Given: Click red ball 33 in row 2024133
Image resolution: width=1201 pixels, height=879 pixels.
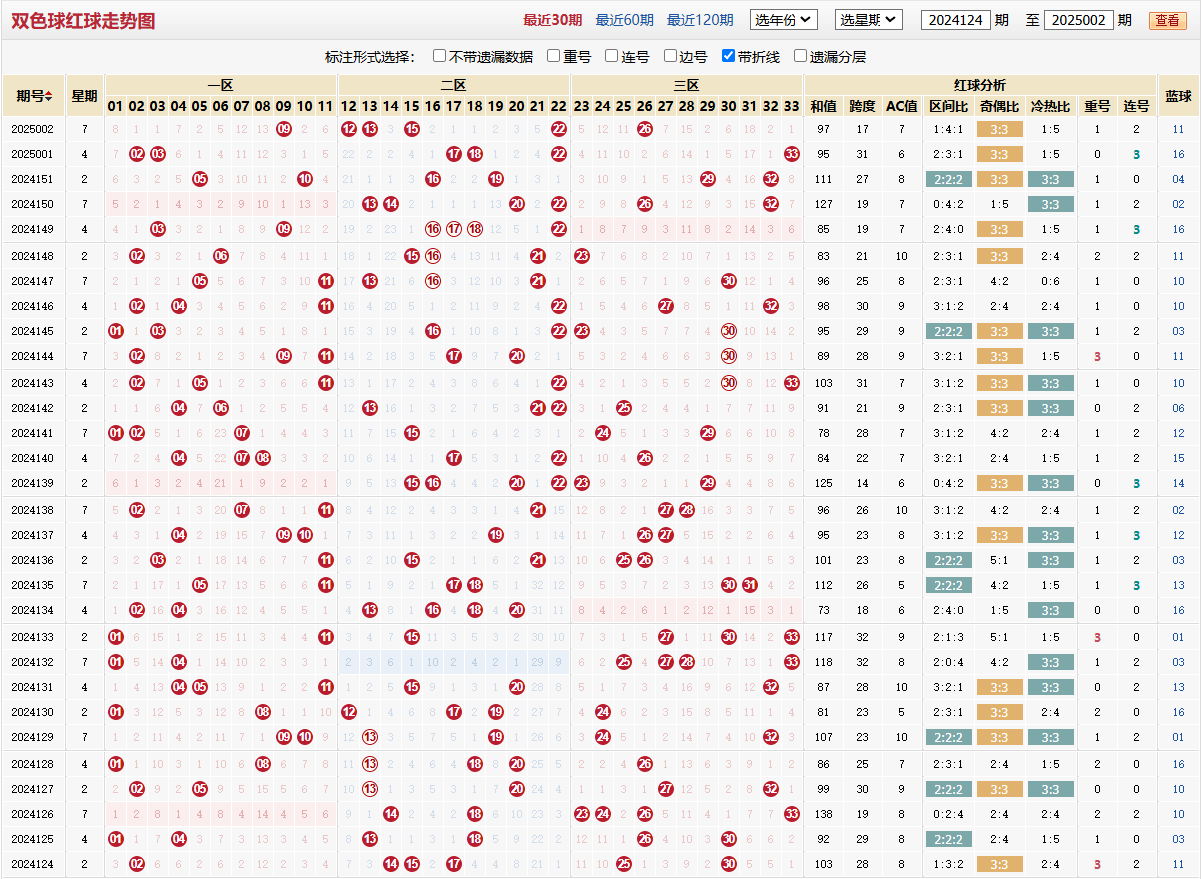Looking at the screenshot, I should coord(792,637).
